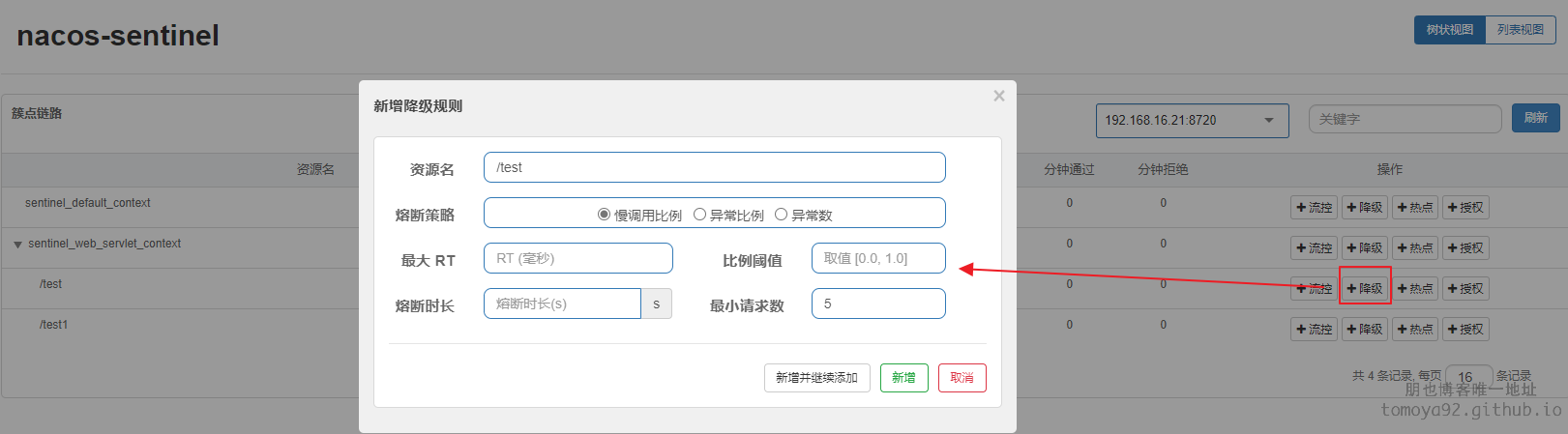The height and width of the screenshot is (434, 1568).
Task: Click the sentinel_web_servlet_context resource name
Action: pyautogui.click(x=104, y=244)
